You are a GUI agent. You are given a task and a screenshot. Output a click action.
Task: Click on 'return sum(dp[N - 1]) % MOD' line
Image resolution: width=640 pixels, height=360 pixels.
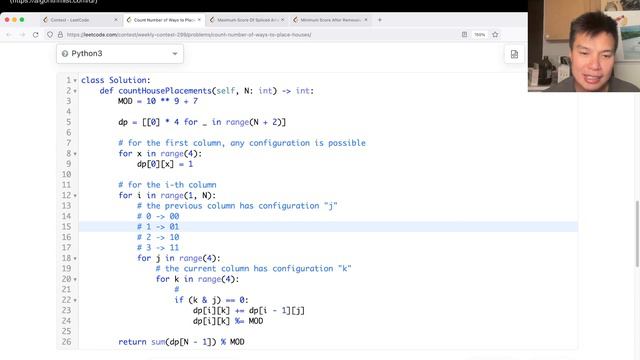coord(181,342)
